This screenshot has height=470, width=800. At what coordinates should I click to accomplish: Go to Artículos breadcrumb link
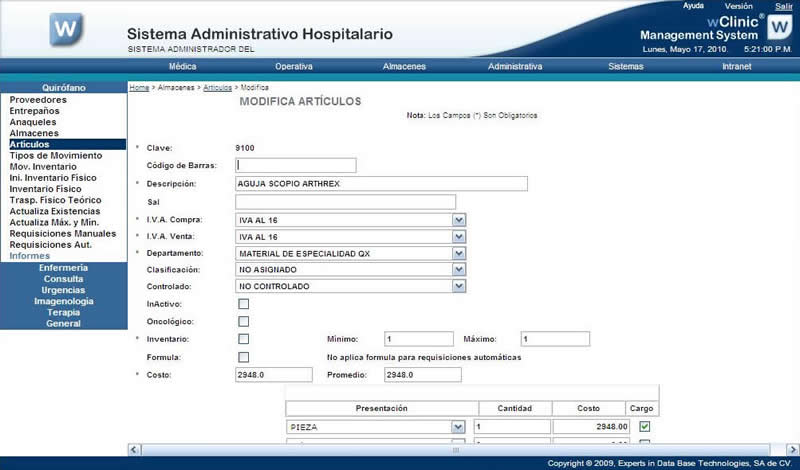point(217,88)
